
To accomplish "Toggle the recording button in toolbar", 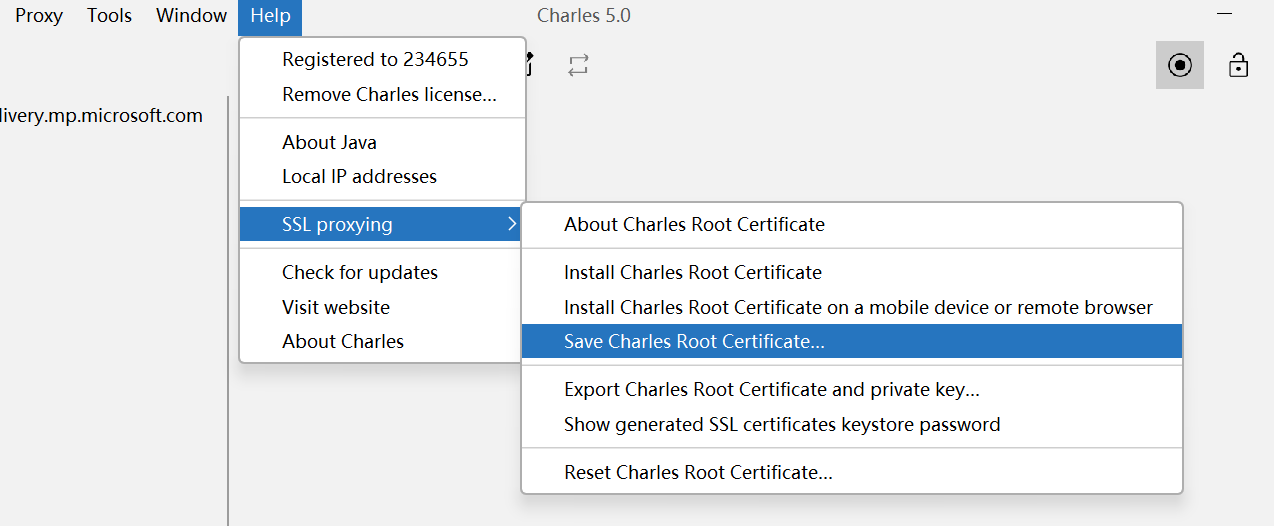I will 1180,65.
